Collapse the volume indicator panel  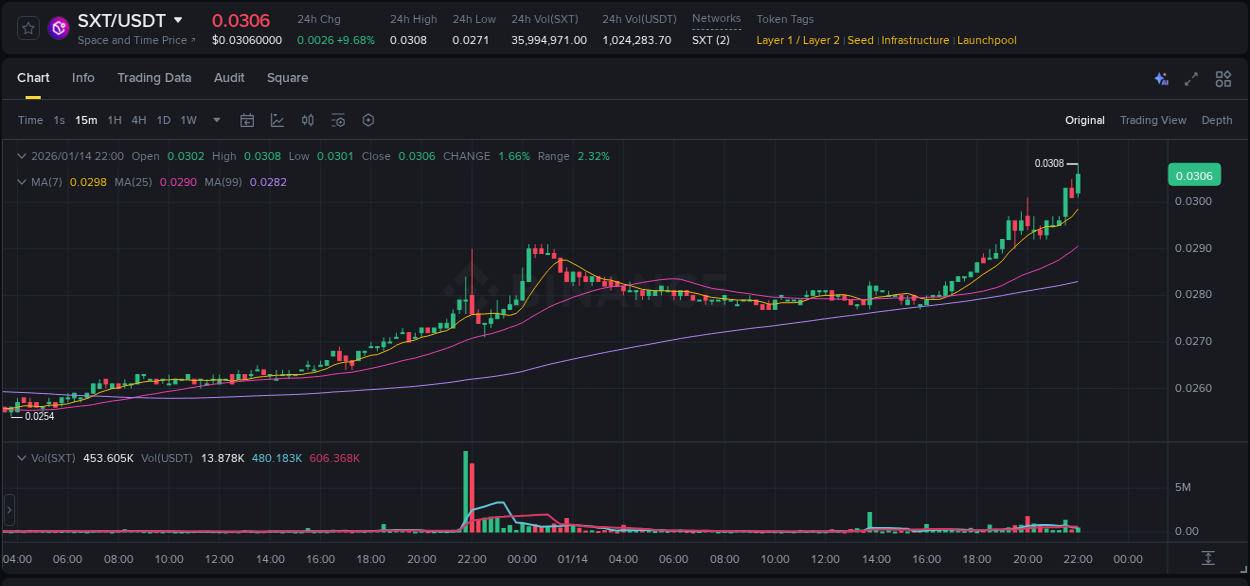[x=22, y=457]
